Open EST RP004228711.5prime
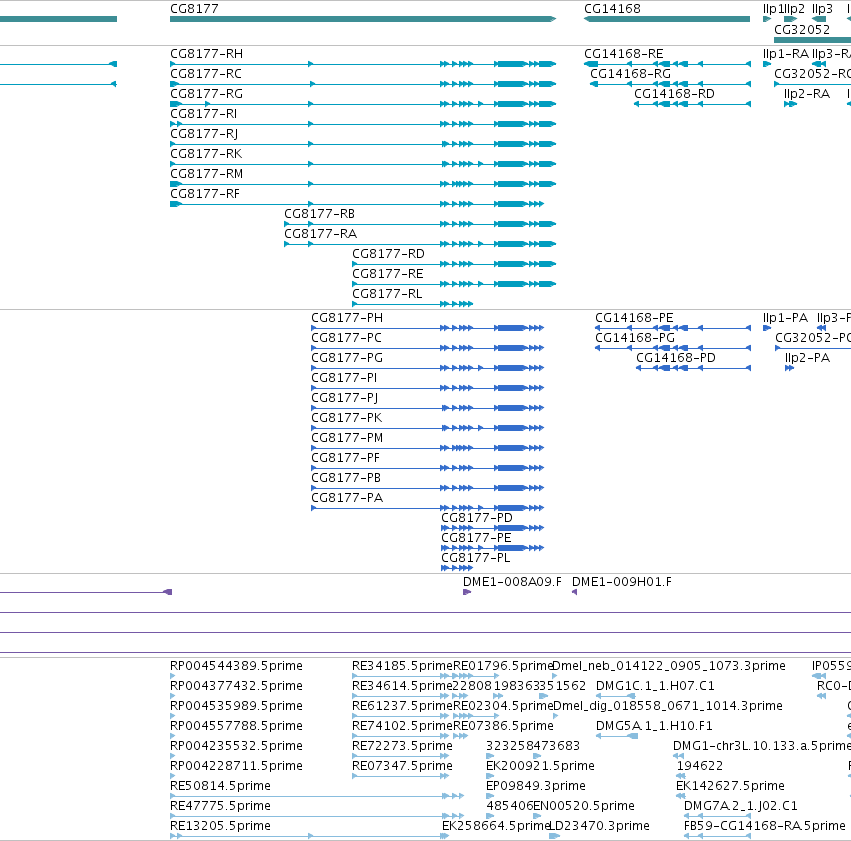851x841 pixels. pyautogui.click(x=236, y=767)
